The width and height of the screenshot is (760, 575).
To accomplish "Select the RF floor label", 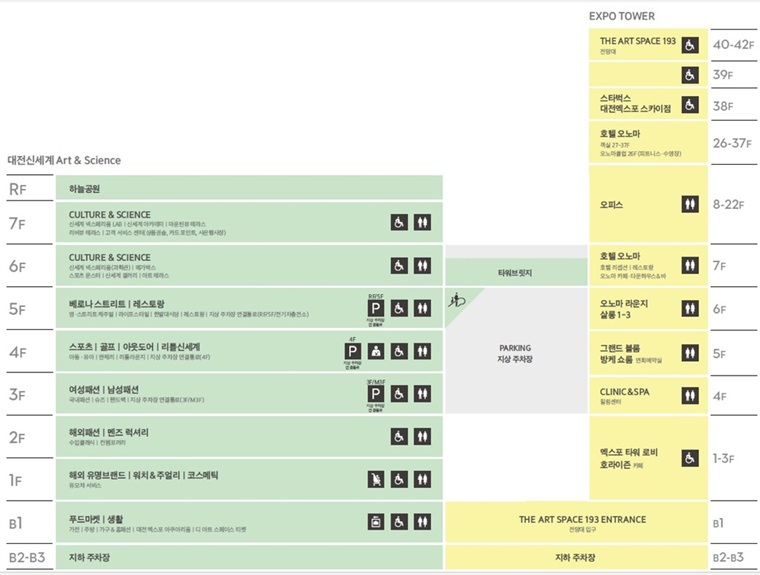I will pos(17,189).
